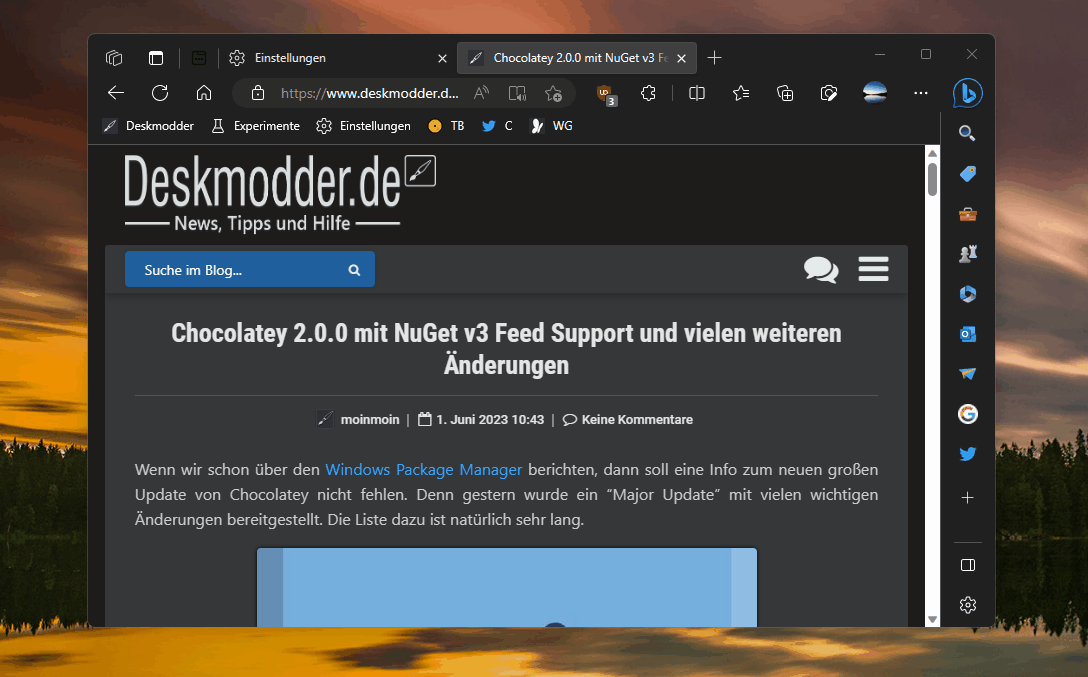Open sidebar settings gear
Viewport: 1088px width, 677px height.
967,605
